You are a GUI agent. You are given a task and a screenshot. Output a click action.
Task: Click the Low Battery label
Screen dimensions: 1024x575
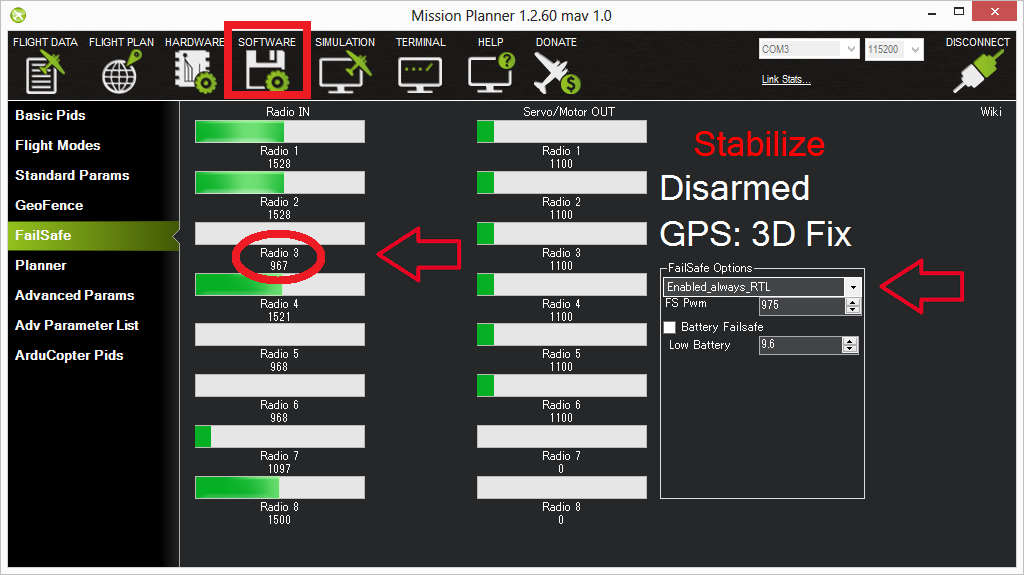coord(699,345)
